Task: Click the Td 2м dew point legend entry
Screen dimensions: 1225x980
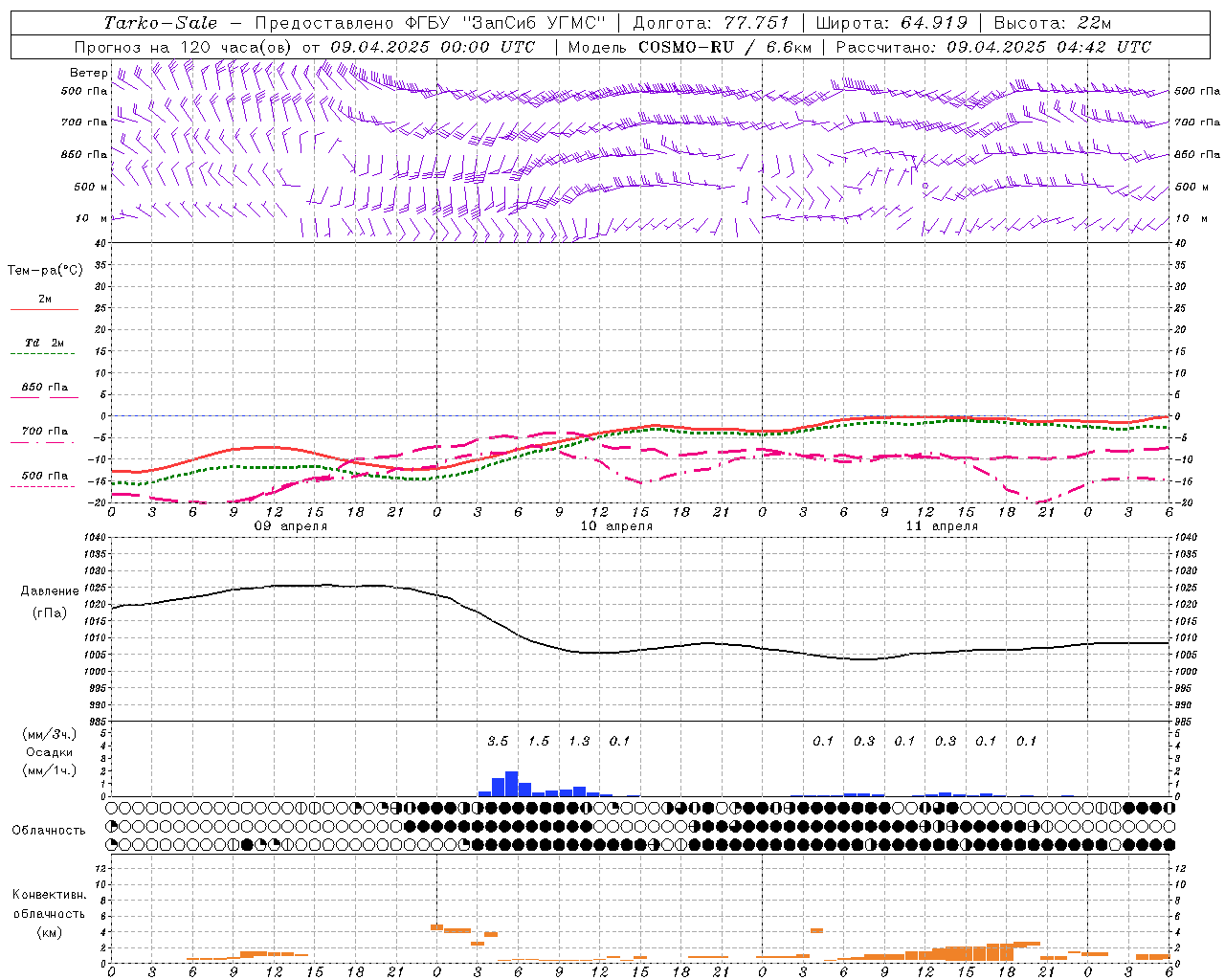Action: pyautogui.click(x=44, y=343)
